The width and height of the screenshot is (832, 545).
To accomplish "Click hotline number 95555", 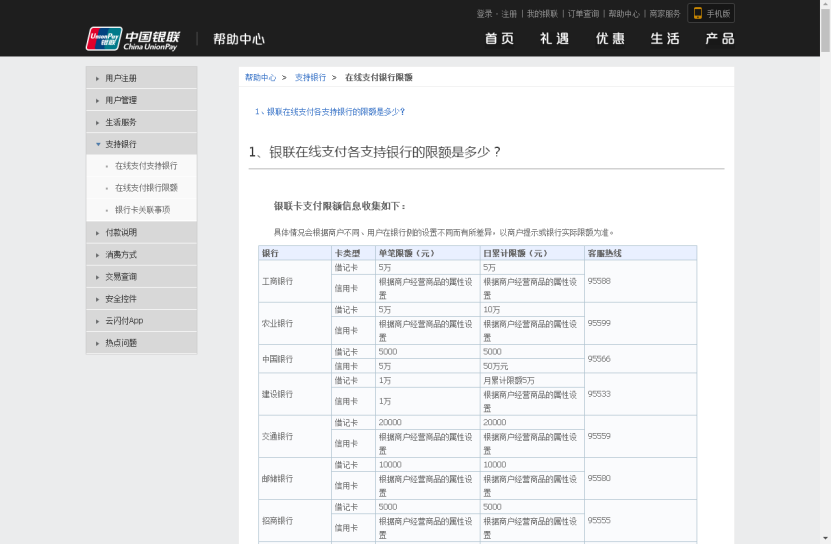I will (x=599, y=521).
